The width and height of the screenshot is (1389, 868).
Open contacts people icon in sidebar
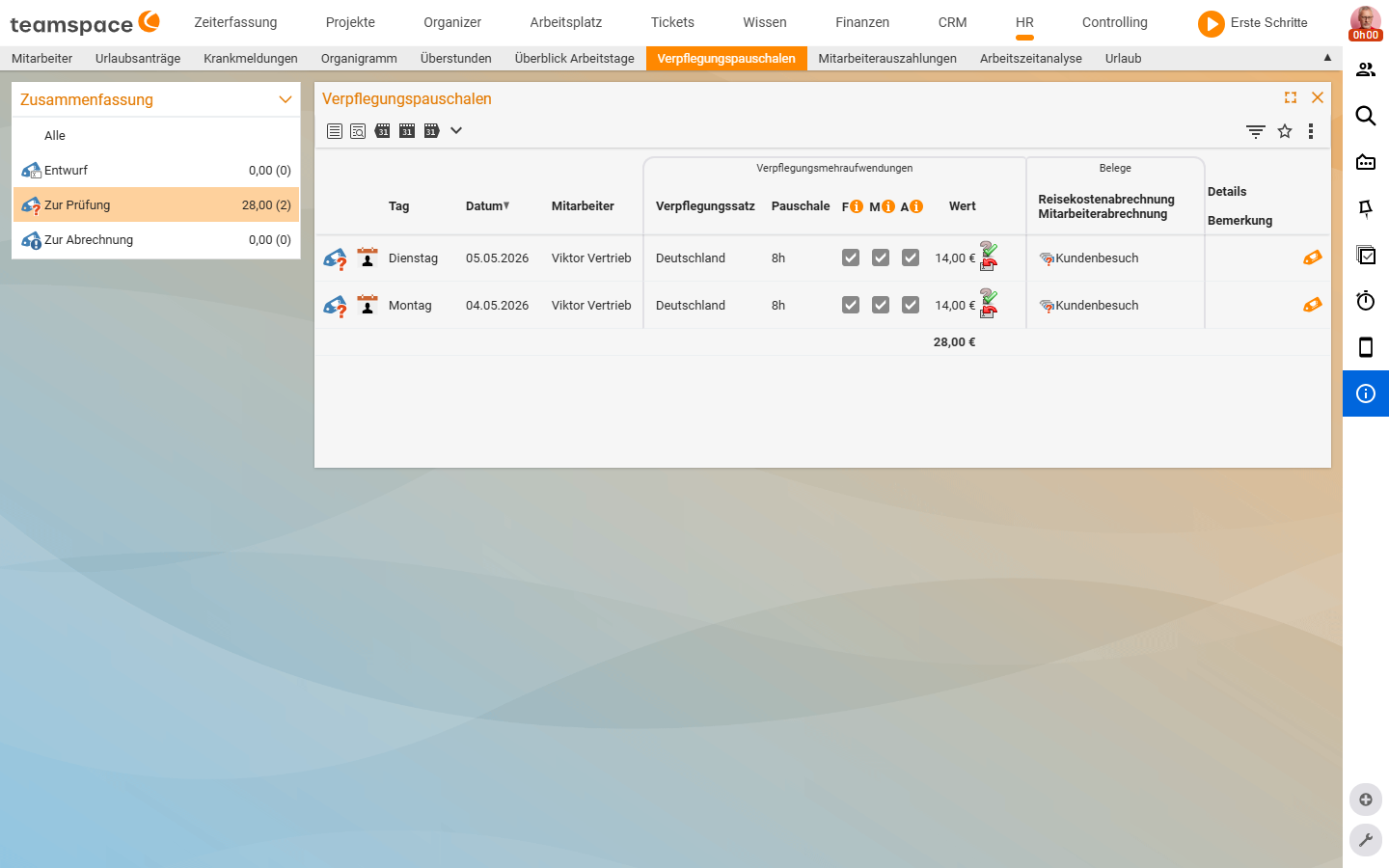coord(1366,69)
